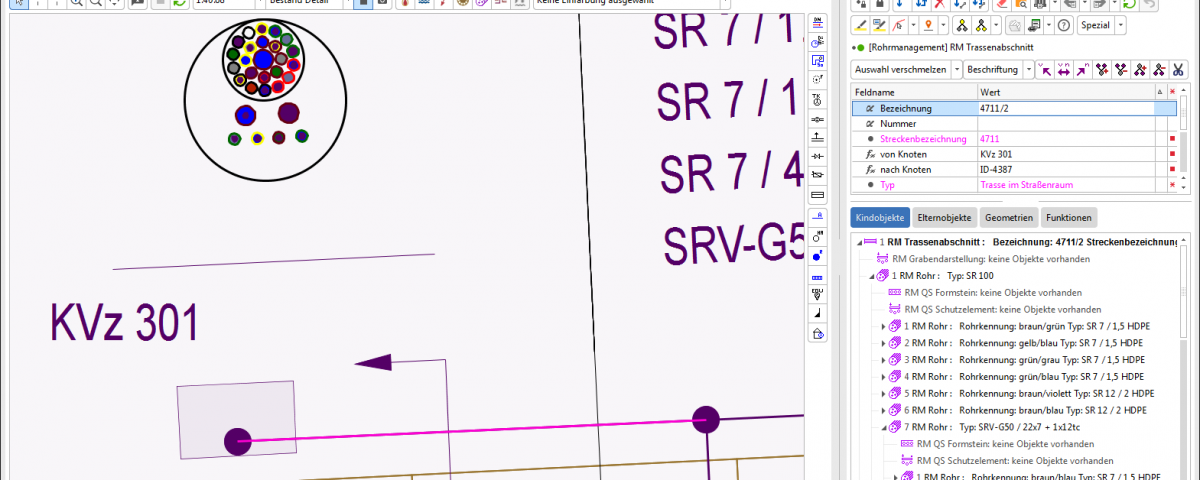Click the horizontal double-arrow n-n relation icon

click(x=1064, y=70)
